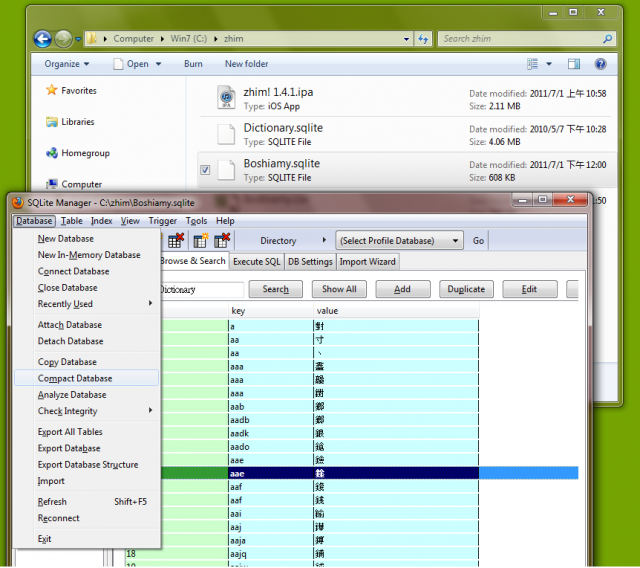Open the Help menu in SQLite Manager

click(225, 221)
